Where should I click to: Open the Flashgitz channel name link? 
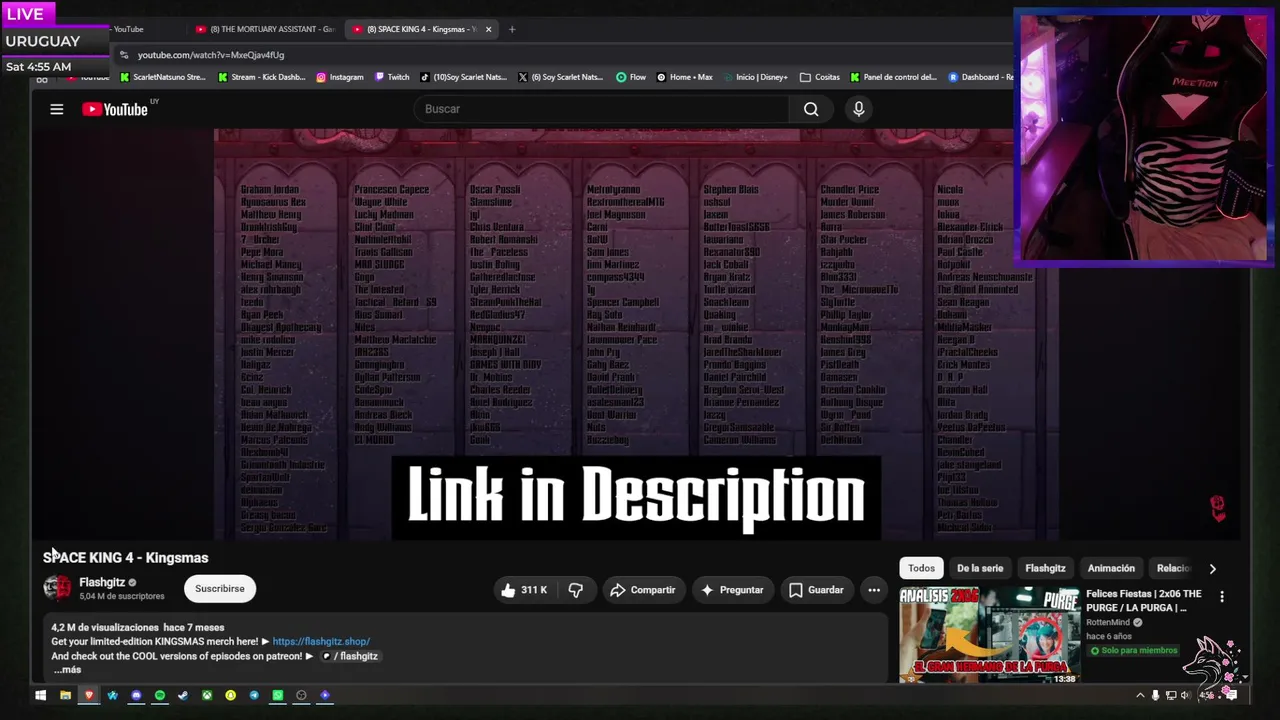click(x=102, y=582)
